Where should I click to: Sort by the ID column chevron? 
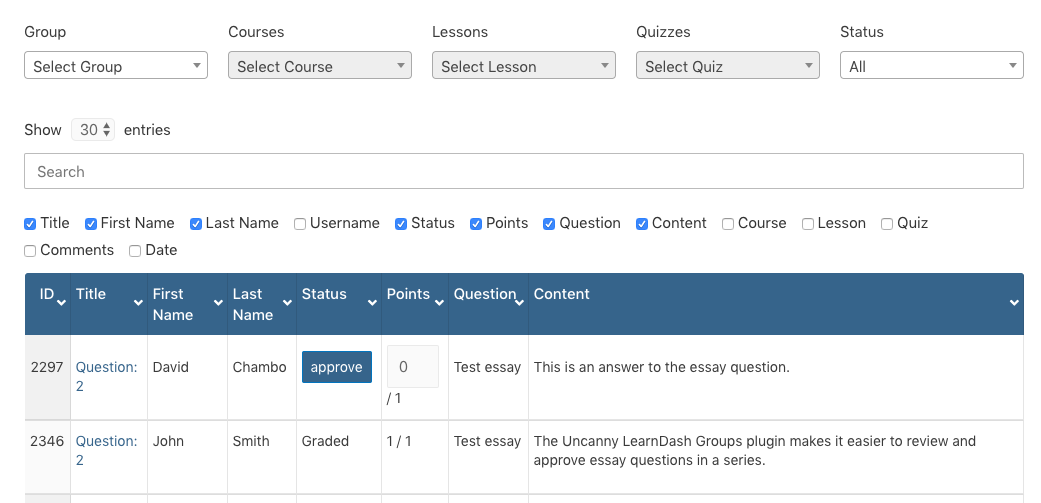coord(62,302)
